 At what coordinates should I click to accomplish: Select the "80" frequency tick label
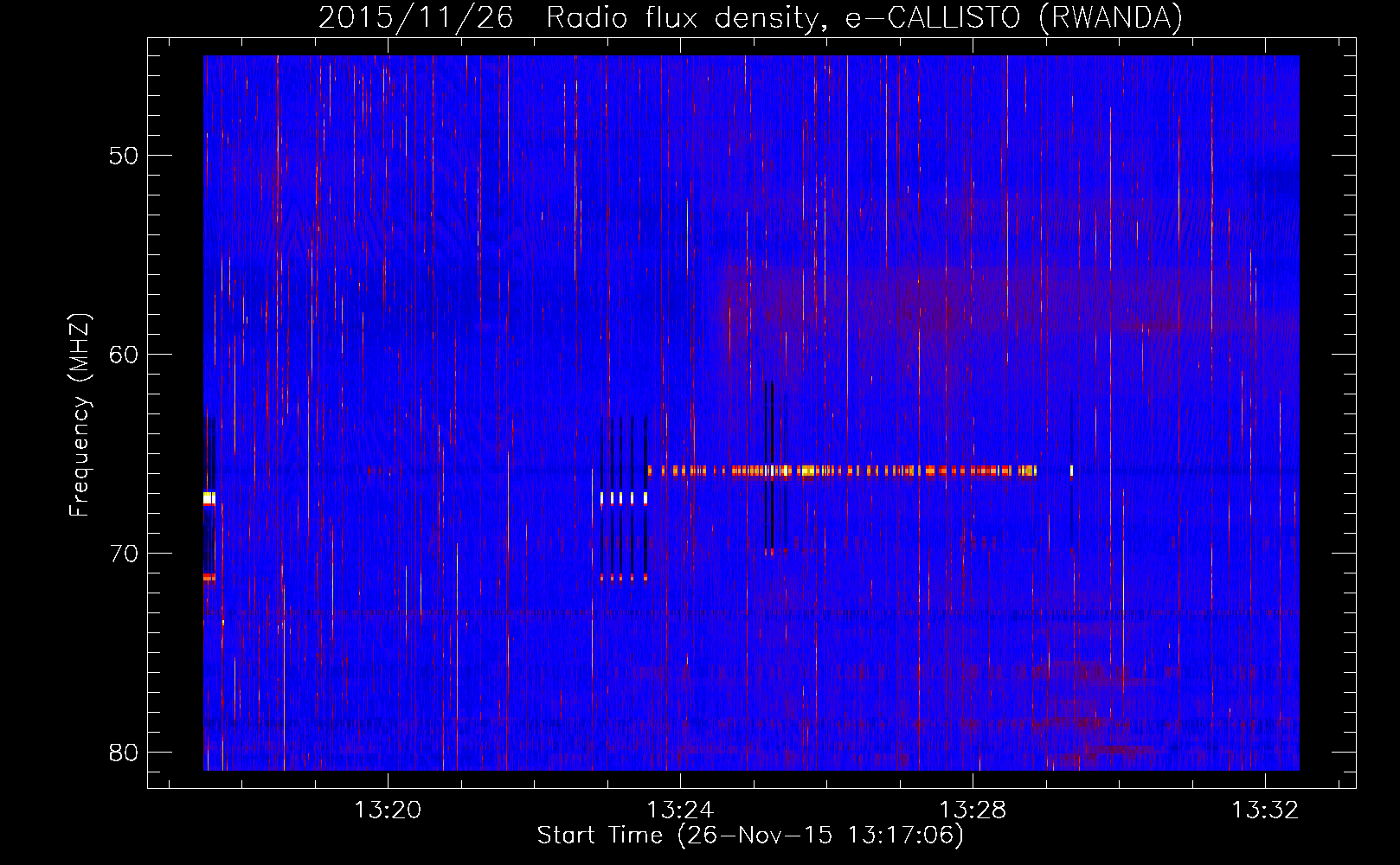[124, 753]
